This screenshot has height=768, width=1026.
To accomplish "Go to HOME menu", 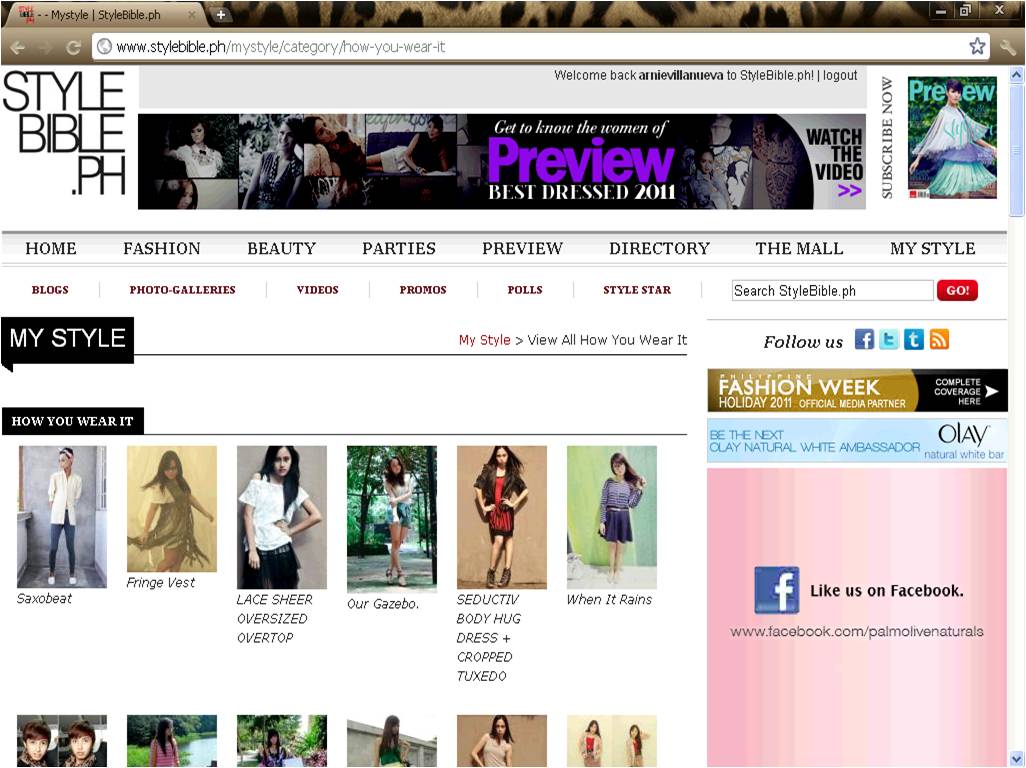I will pos(51,249).
